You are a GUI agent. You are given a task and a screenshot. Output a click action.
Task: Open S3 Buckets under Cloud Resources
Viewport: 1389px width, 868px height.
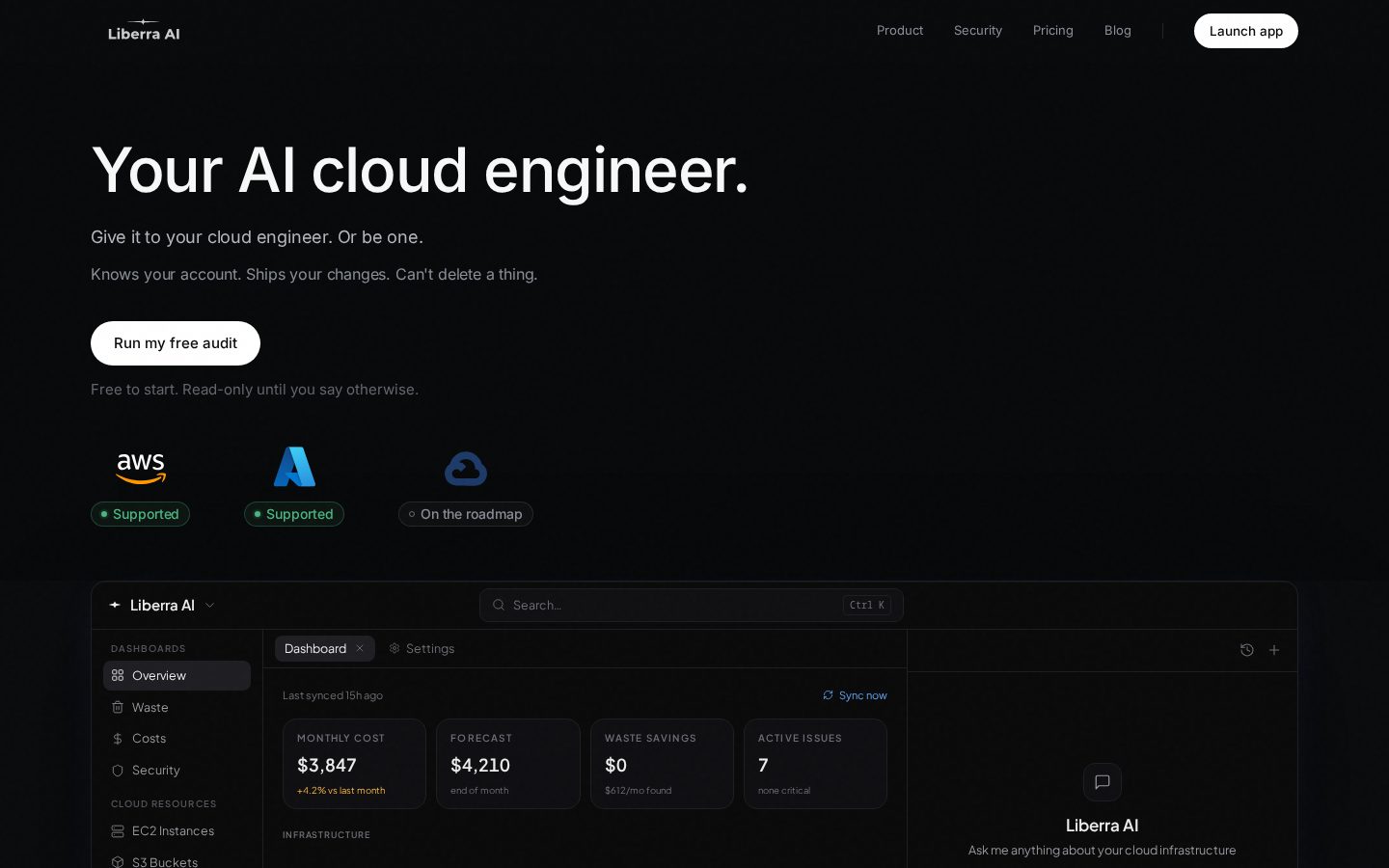pyautogui.click(x=177, y=860)
